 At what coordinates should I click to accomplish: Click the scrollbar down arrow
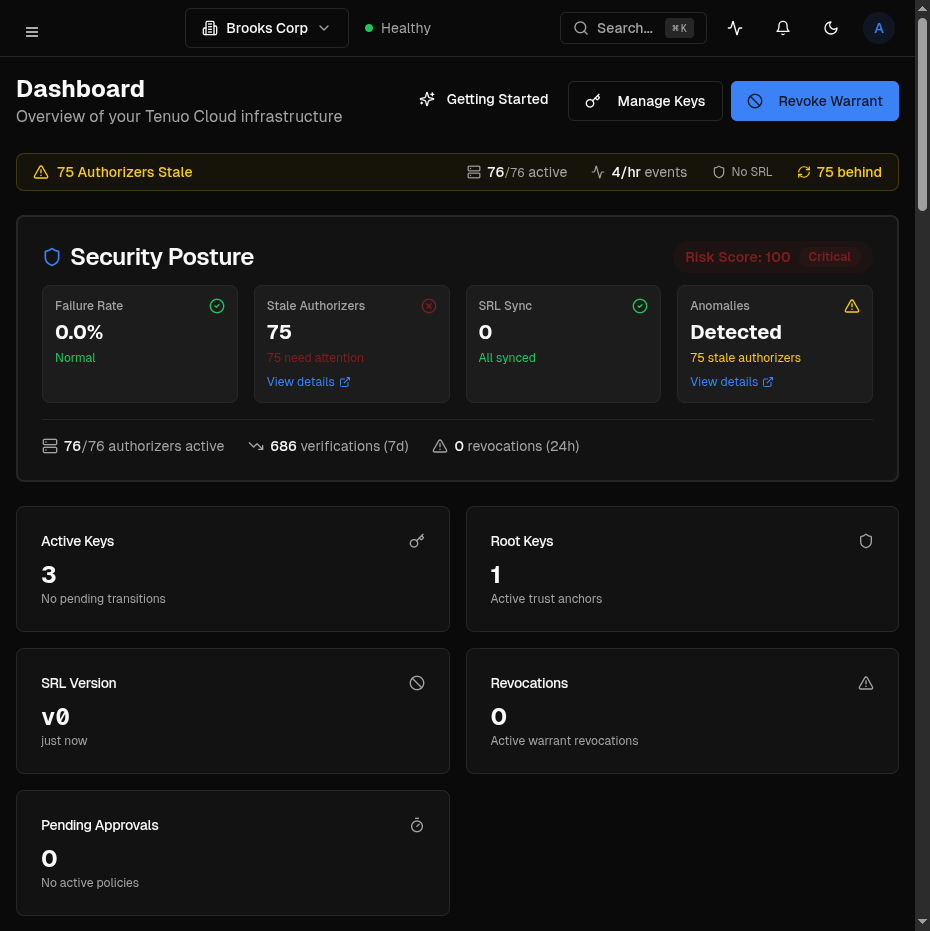click(x=922, y=922)
